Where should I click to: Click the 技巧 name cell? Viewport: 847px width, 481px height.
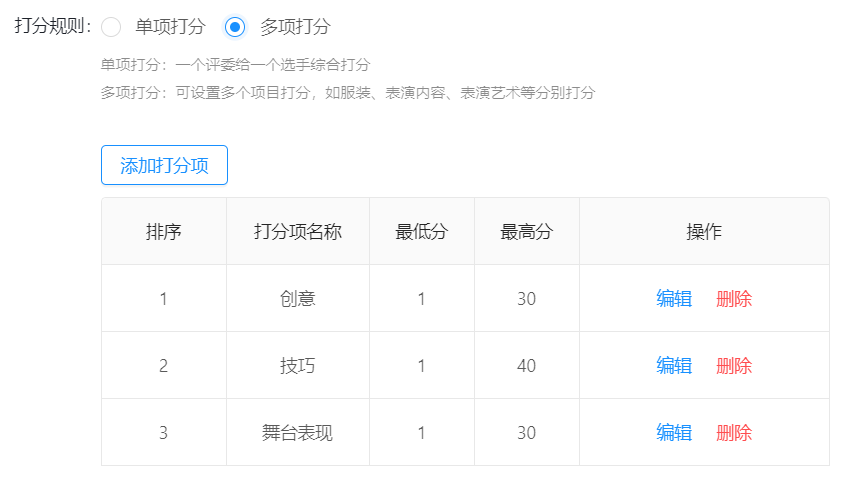[x=298, y=366]
